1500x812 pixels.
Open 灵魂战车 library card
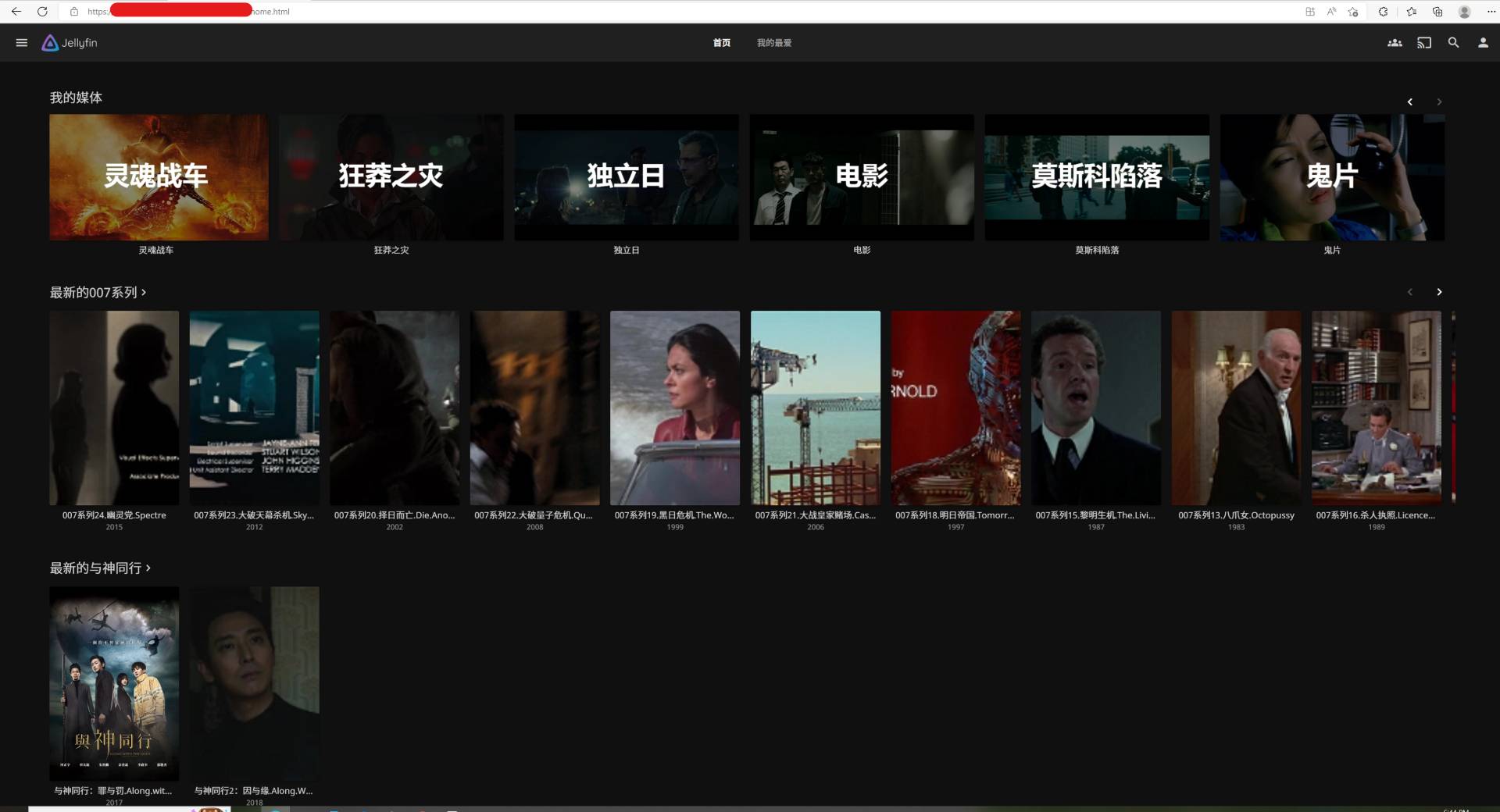[x=159, y=177]
